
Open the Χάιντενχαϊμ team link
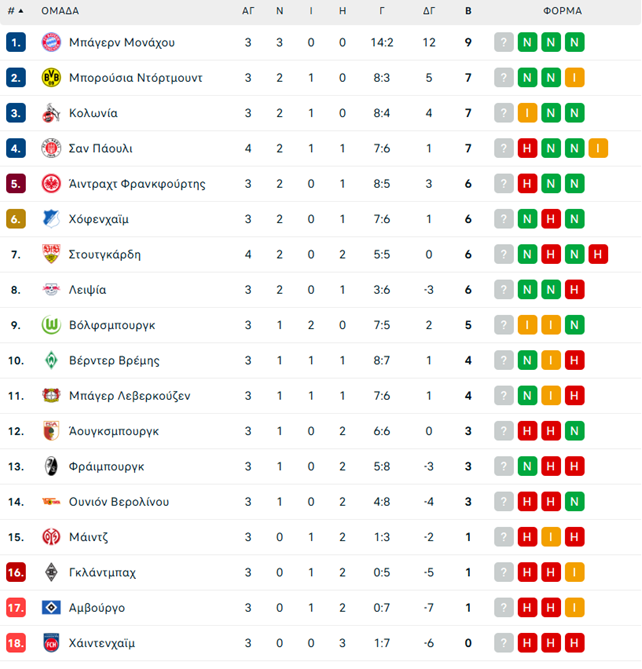pyautogui.click(x=102, y=643)
